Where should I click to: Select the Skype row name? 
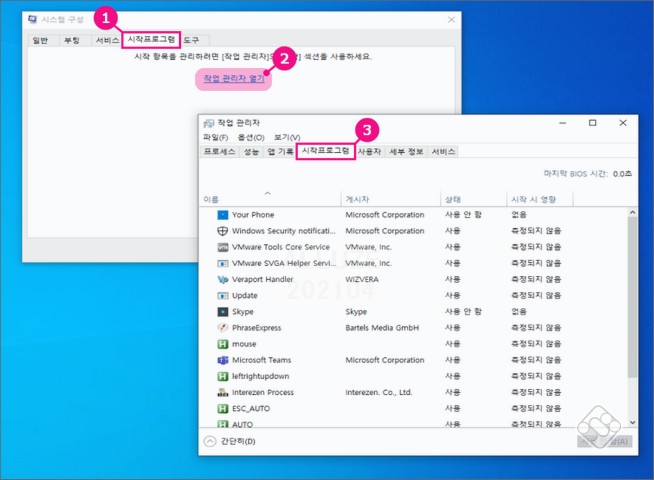243,312
